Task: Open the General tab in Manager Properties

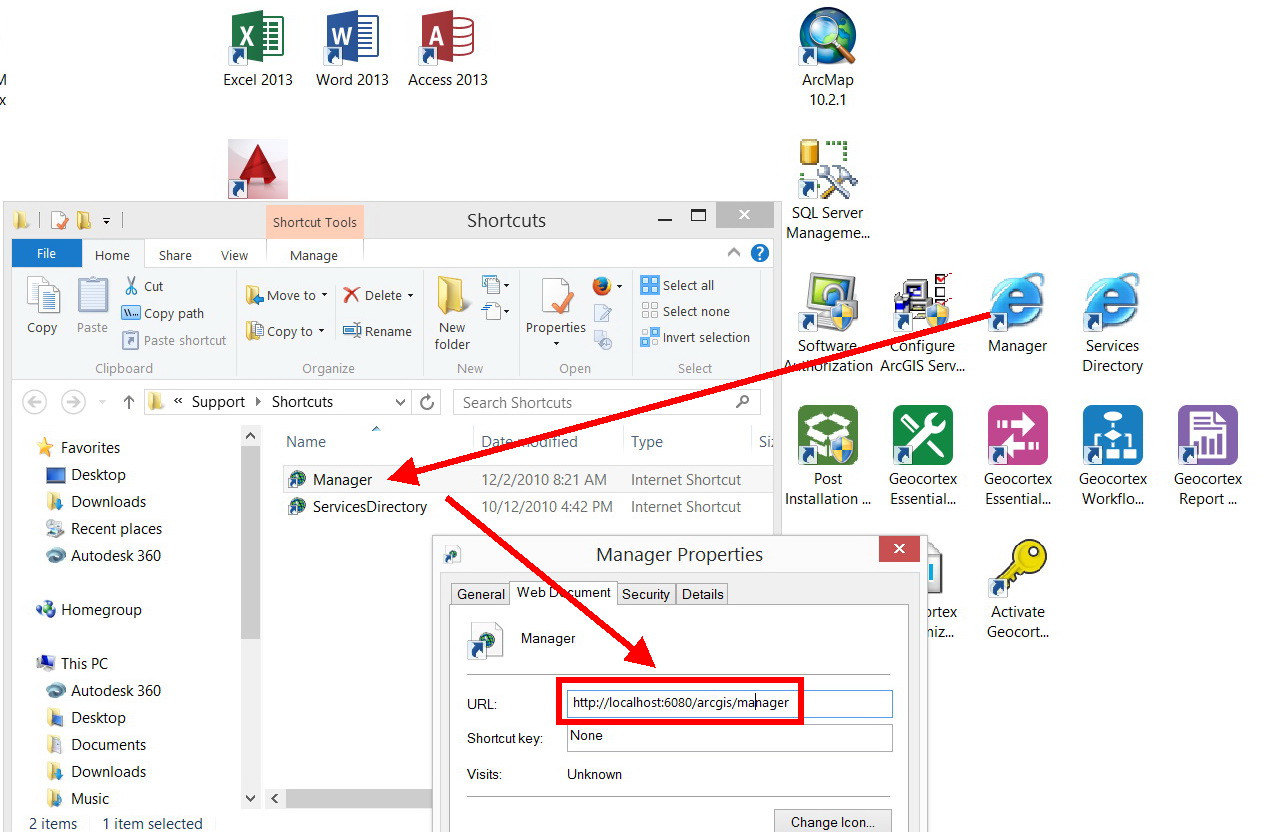Action: click(x=480, y=594)
